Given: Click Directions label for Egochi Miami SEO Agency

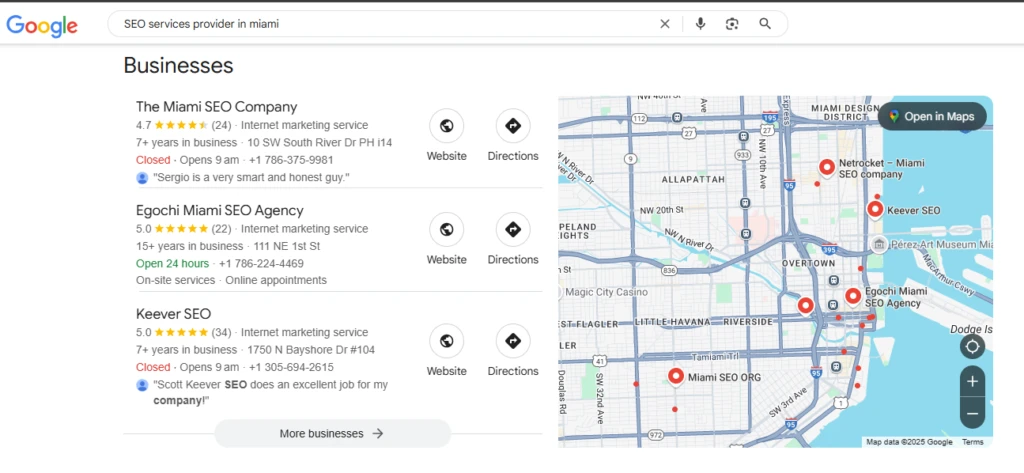Looking at the screenshot, I should (513, 259).
